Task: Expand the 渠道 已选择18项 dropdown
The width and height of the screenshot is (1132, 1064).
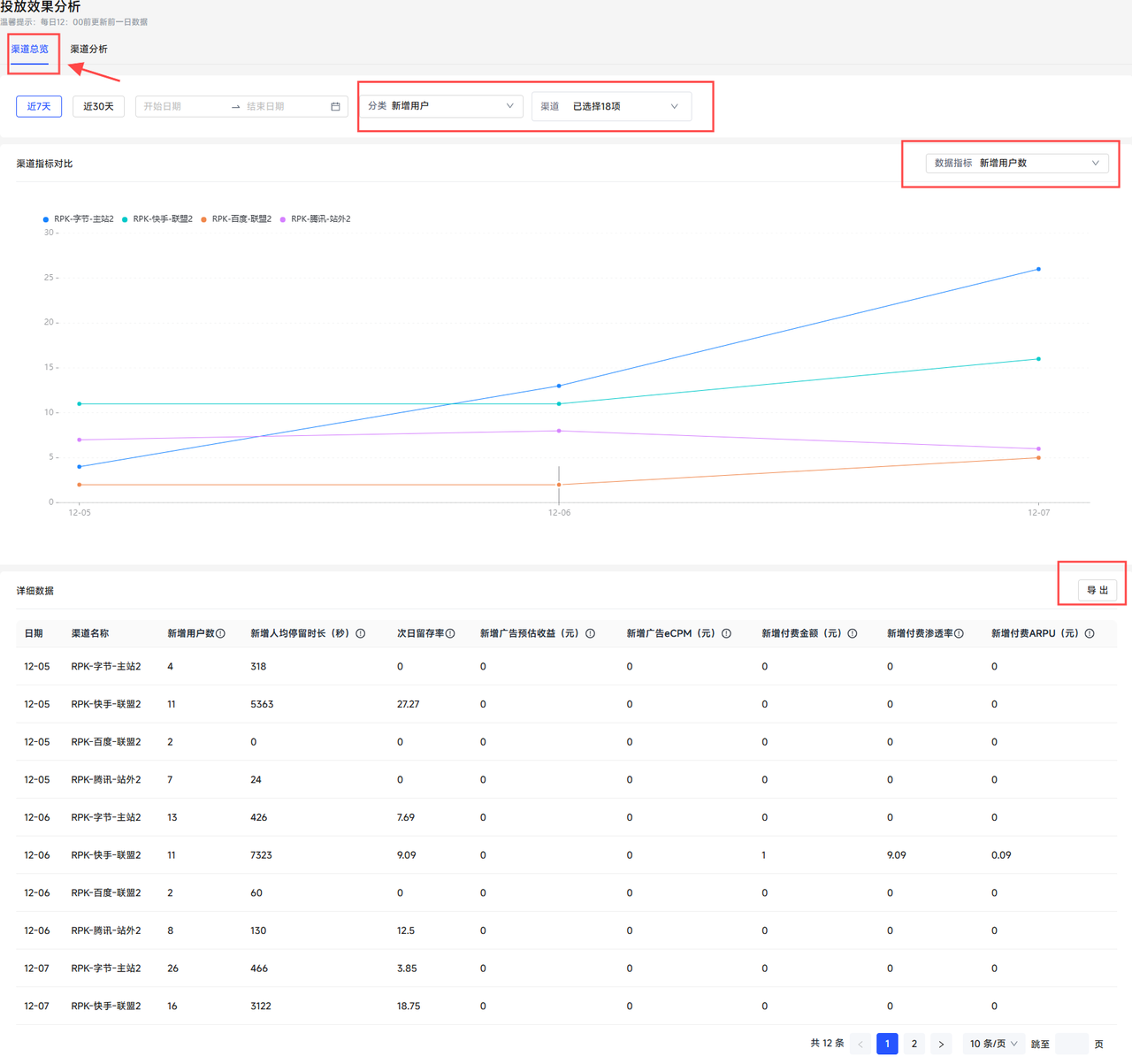Action: [611, 106]
